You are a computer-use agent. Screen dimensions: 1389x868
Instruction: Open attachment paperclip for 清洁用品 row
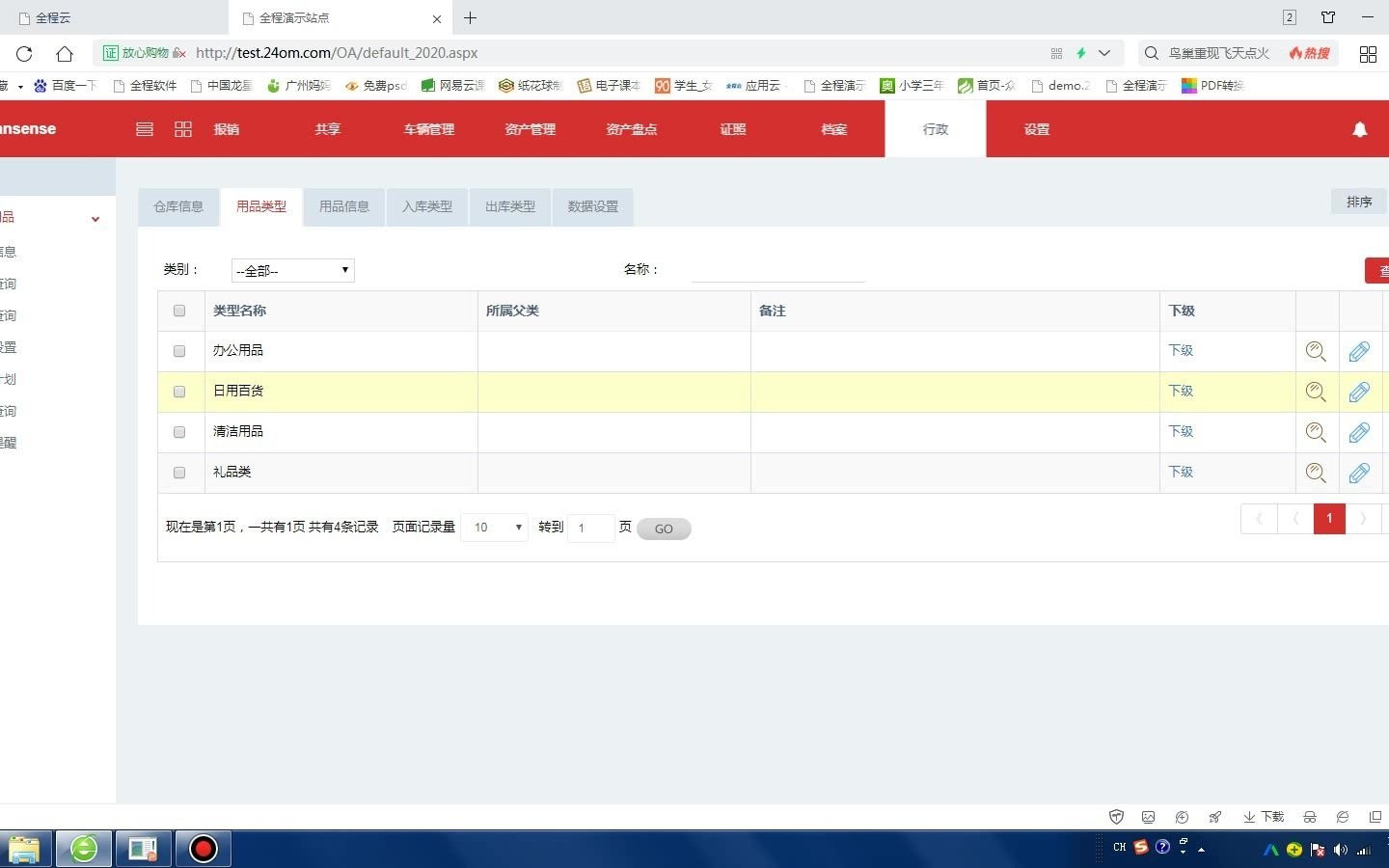click(1359, 432)
